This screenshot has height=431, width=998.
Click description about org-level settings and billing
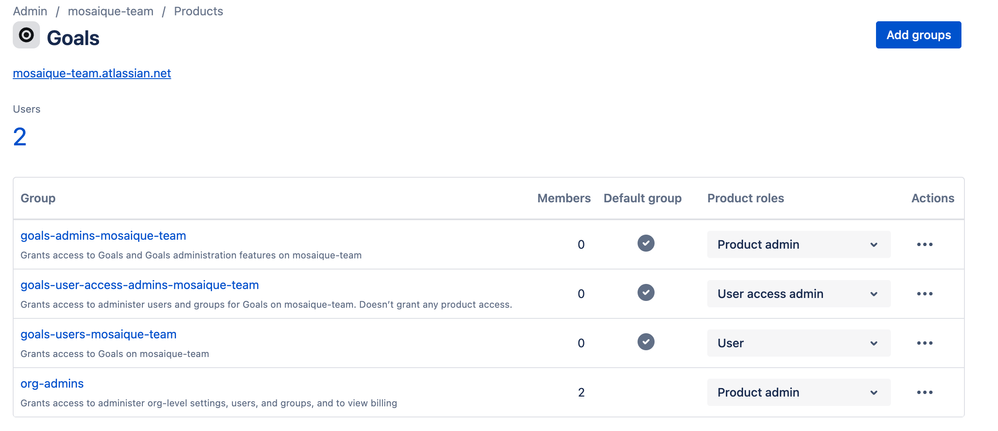[209, 403]
